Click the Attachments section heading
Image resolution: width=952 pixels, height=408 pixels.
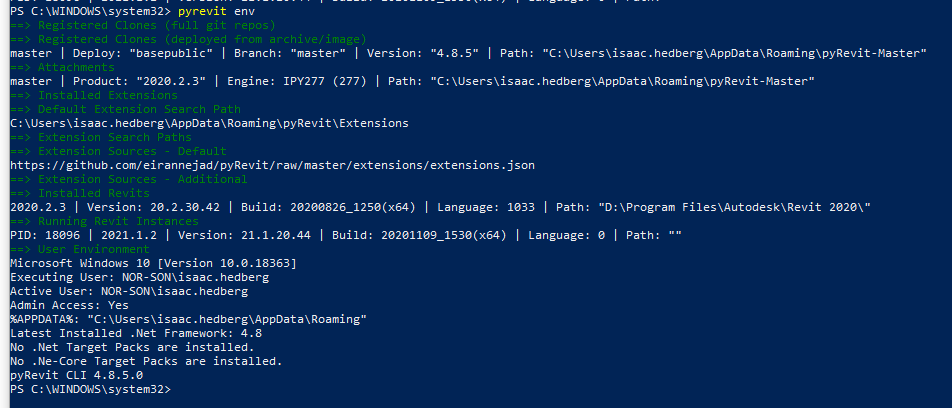(x=62, y=67)
